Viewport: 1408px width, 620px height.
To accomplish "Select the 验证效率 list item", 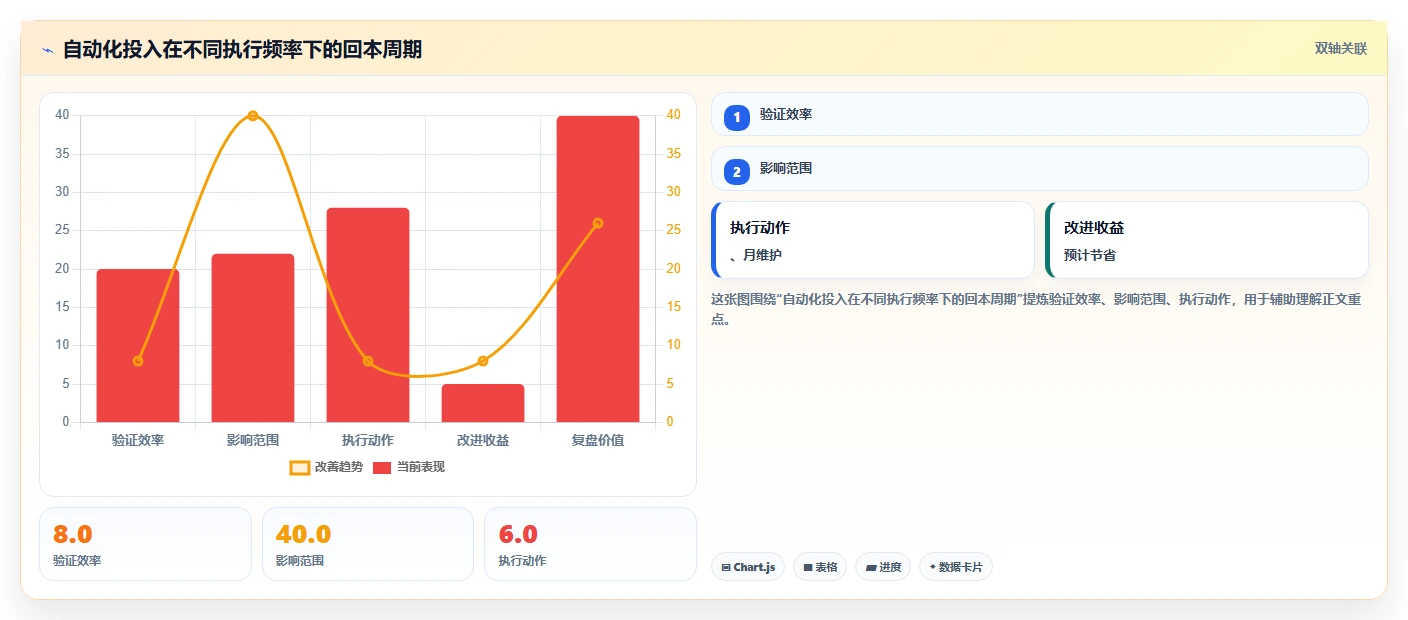I will pos(1040,114).
